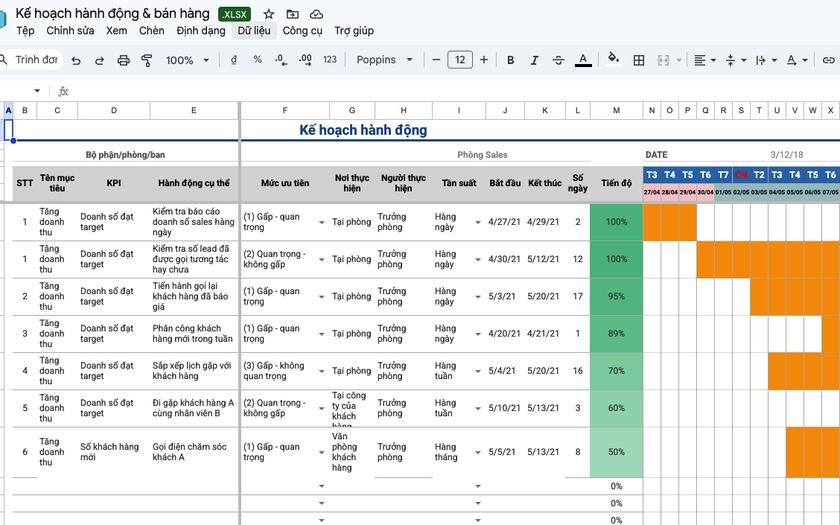The height and width of the screenshot is (525, 840).
Task: Click the .XLSX file format badge
Action: [x=235, y=14]
